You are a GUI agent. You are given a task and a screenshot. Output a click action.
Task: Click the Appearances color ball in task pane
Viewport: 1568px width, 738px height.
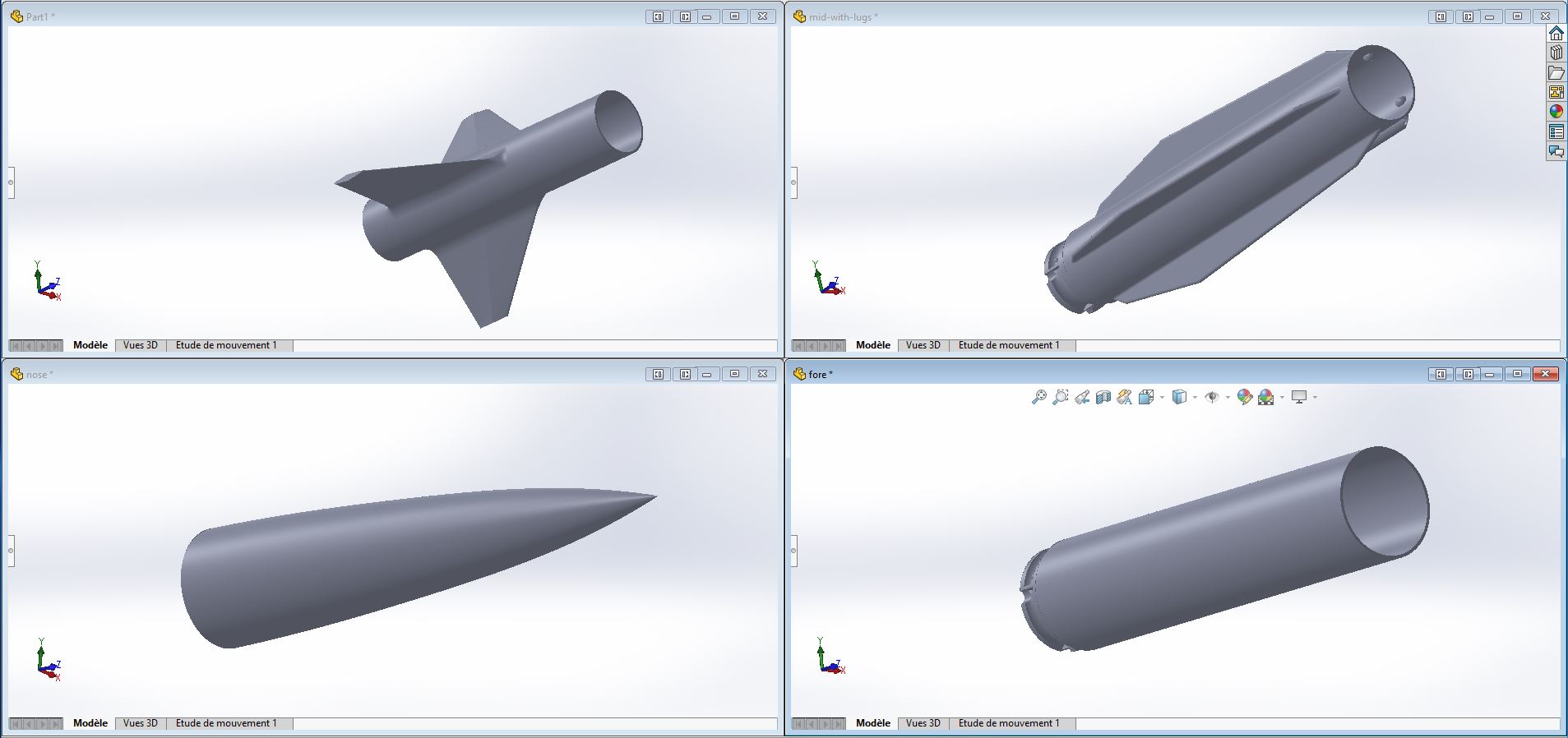[1556, 112]
